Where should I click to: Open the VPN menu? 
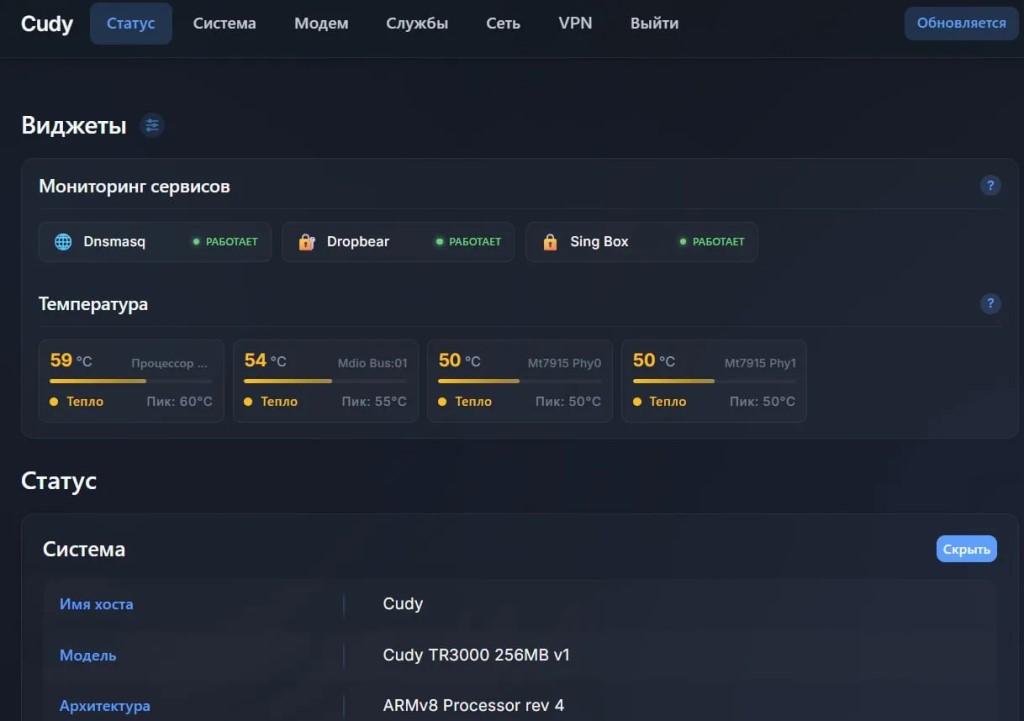click(x=575, y=24)
